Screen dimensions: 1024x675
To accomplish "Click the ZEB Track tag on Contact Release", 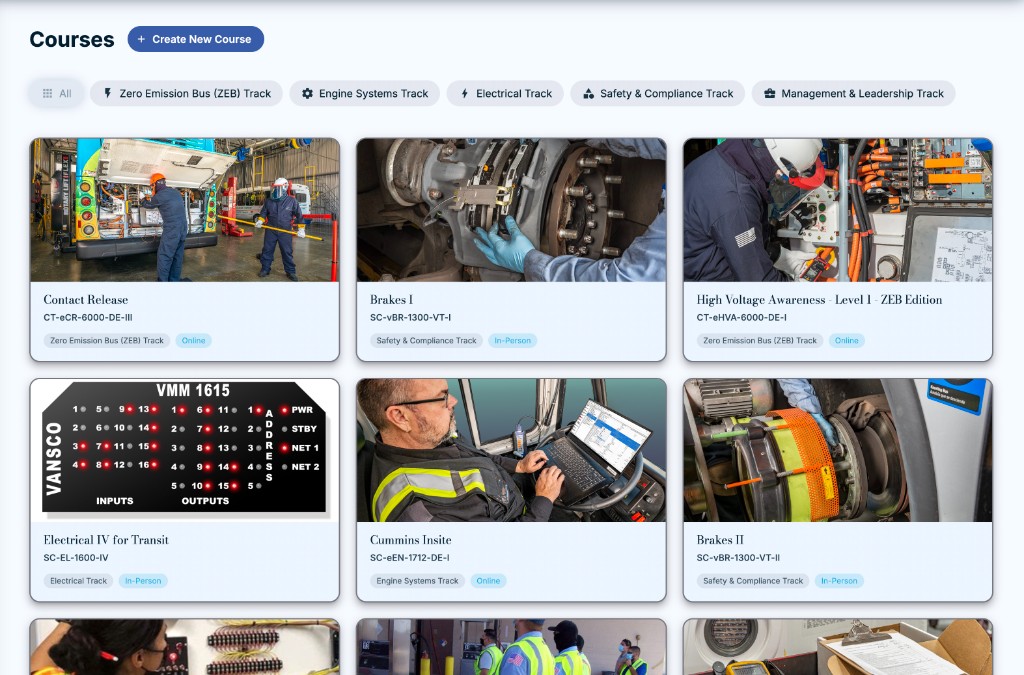I will (x=107, y=341).
